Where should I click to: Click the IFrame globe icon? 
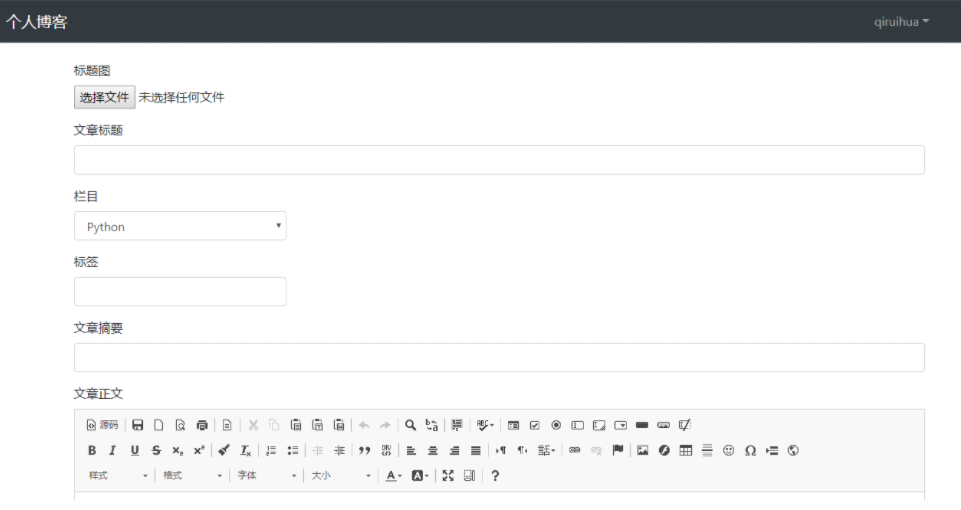click(793, 451)
